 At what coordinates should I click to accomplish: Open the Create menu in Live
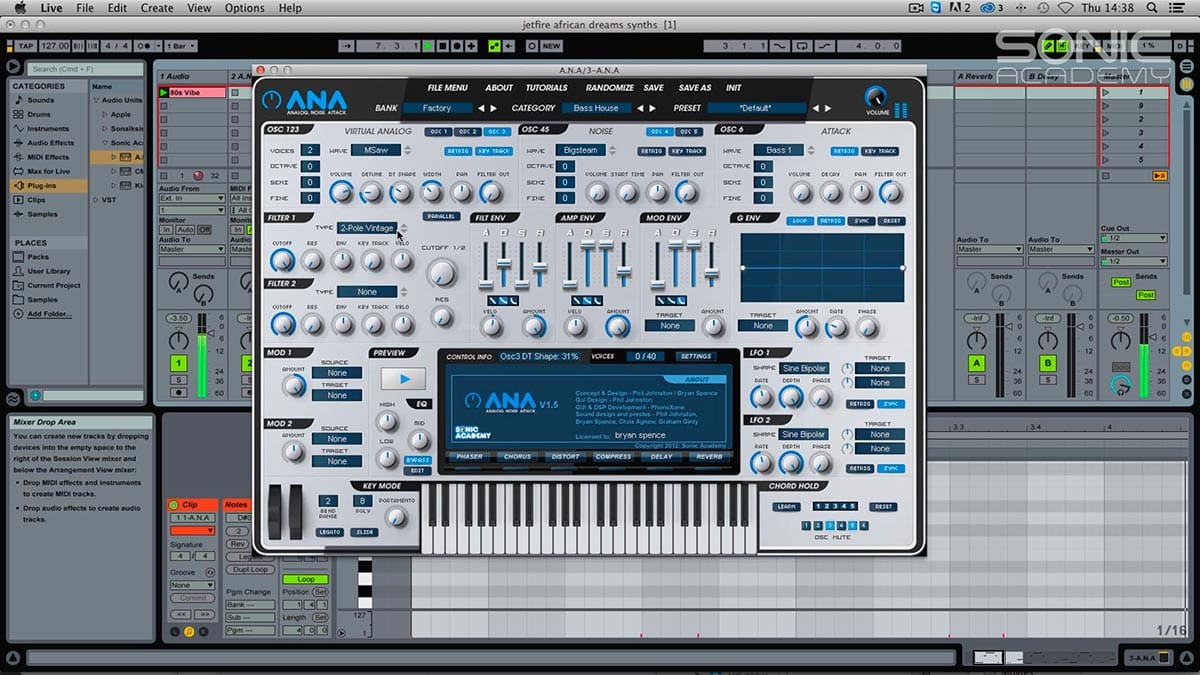(x=157, y=8)
